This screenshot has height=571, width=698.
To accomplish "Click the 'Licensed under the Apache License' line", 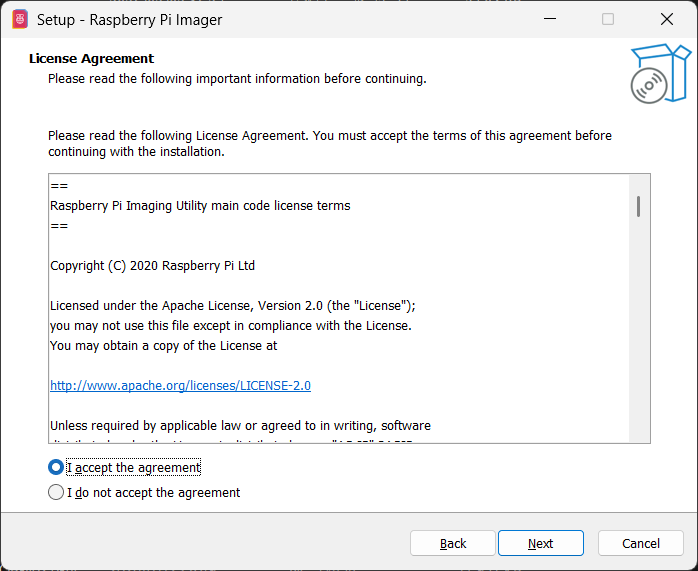I will point(232,306).
